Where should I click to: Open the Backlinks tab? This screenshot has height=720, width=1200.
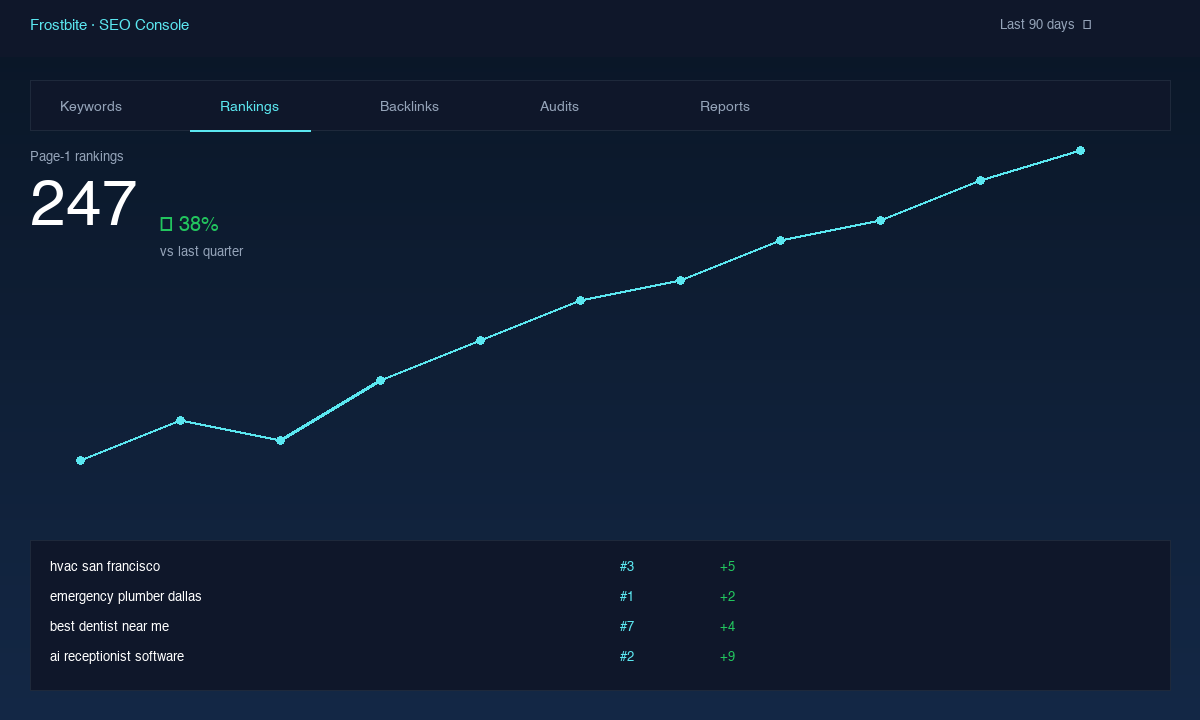coord(409,106)
